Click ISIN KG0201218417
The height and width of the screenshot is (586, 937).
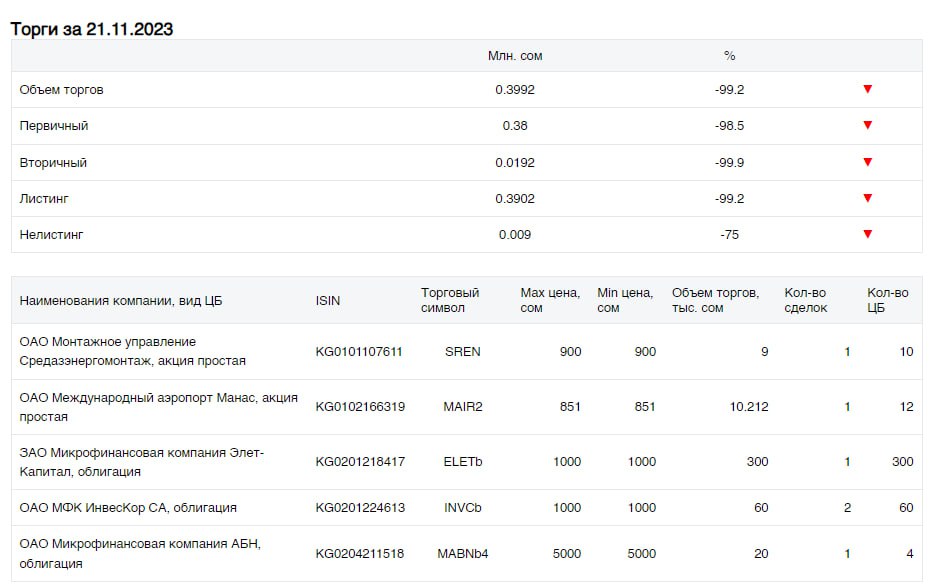coord(360,462)
